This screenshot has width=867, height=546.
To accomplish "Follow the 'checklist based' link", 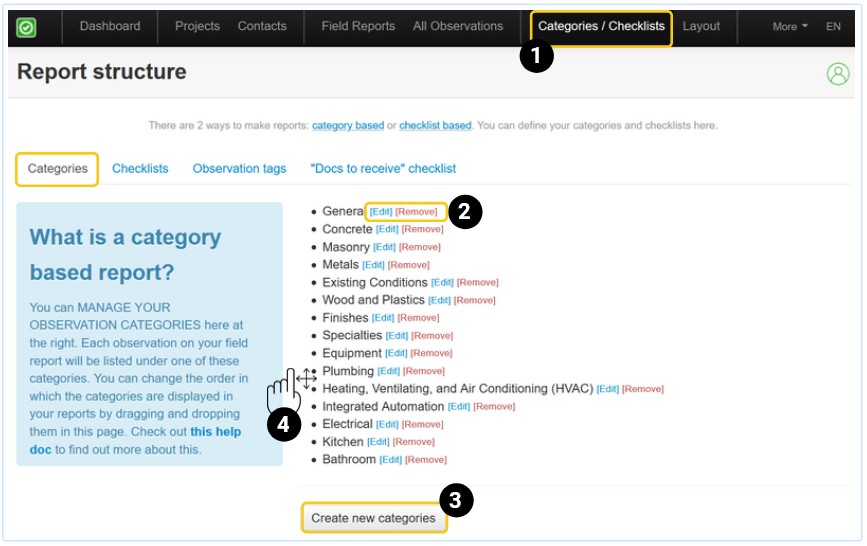I will pos(435,126).
